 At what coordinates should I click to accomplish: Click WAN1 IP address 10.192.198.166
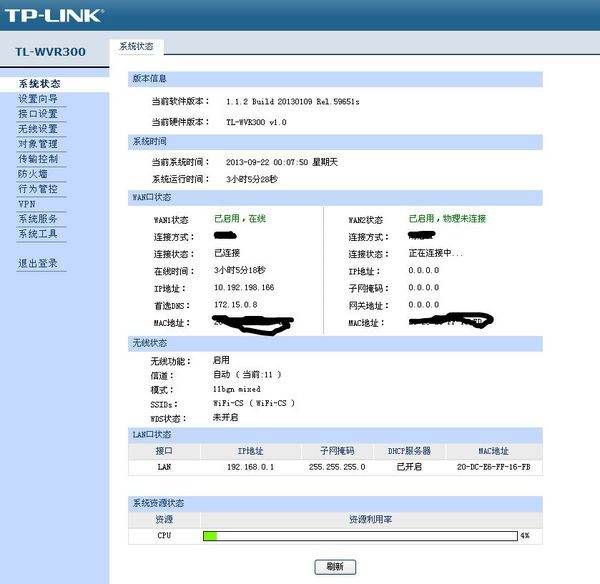244,287
